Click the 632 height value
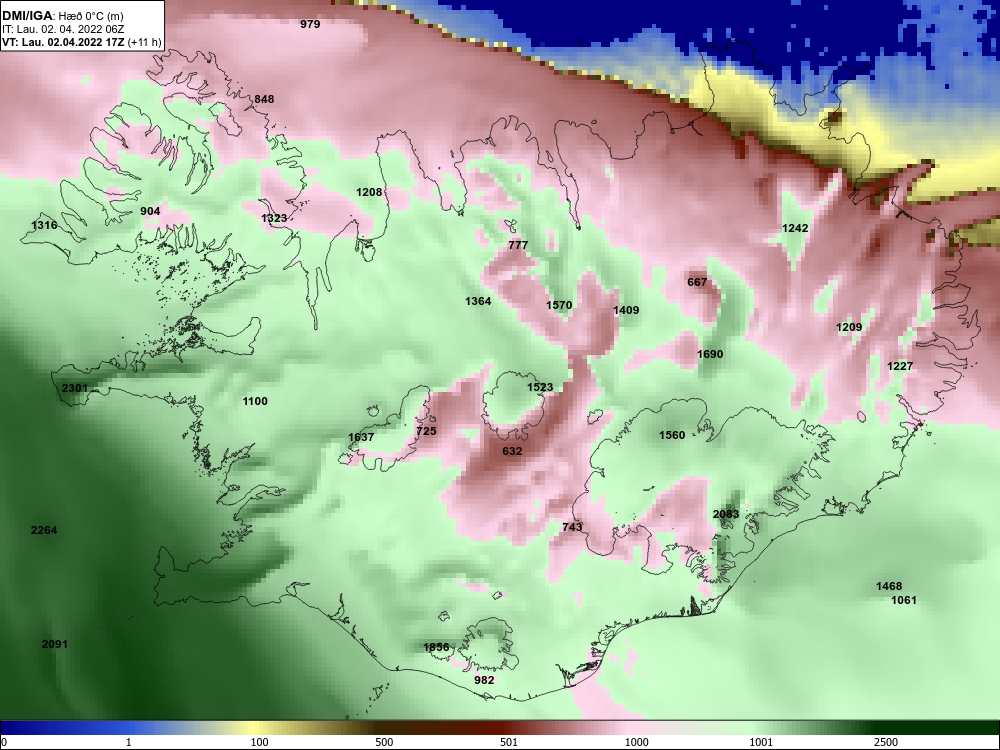 click(512, 451)
